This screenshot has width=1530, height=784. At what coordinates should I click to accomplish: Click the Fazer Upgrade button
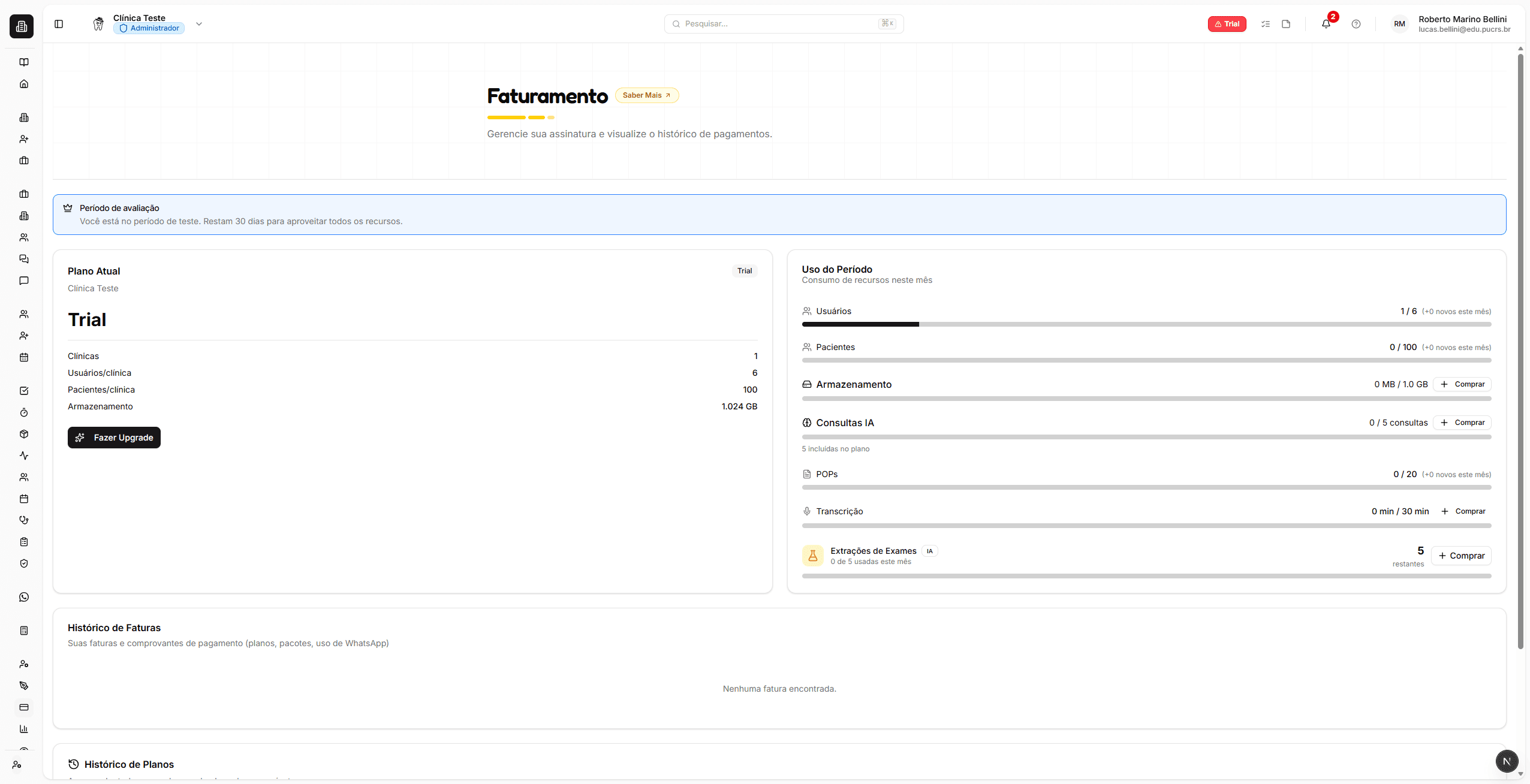(x=114, y=438)
